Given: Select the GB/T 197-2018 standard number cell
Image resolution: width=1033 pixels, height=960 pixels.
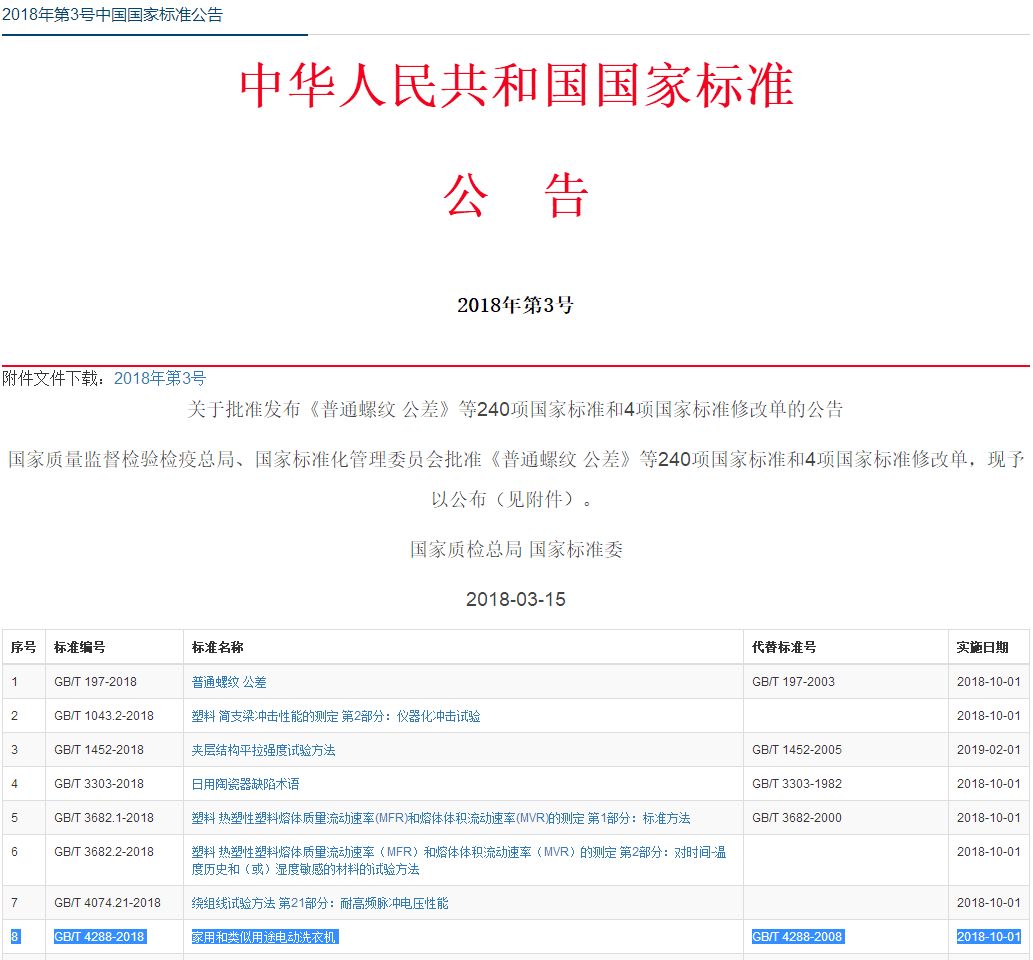Looking at the screenshot, I should click(96, 682).
